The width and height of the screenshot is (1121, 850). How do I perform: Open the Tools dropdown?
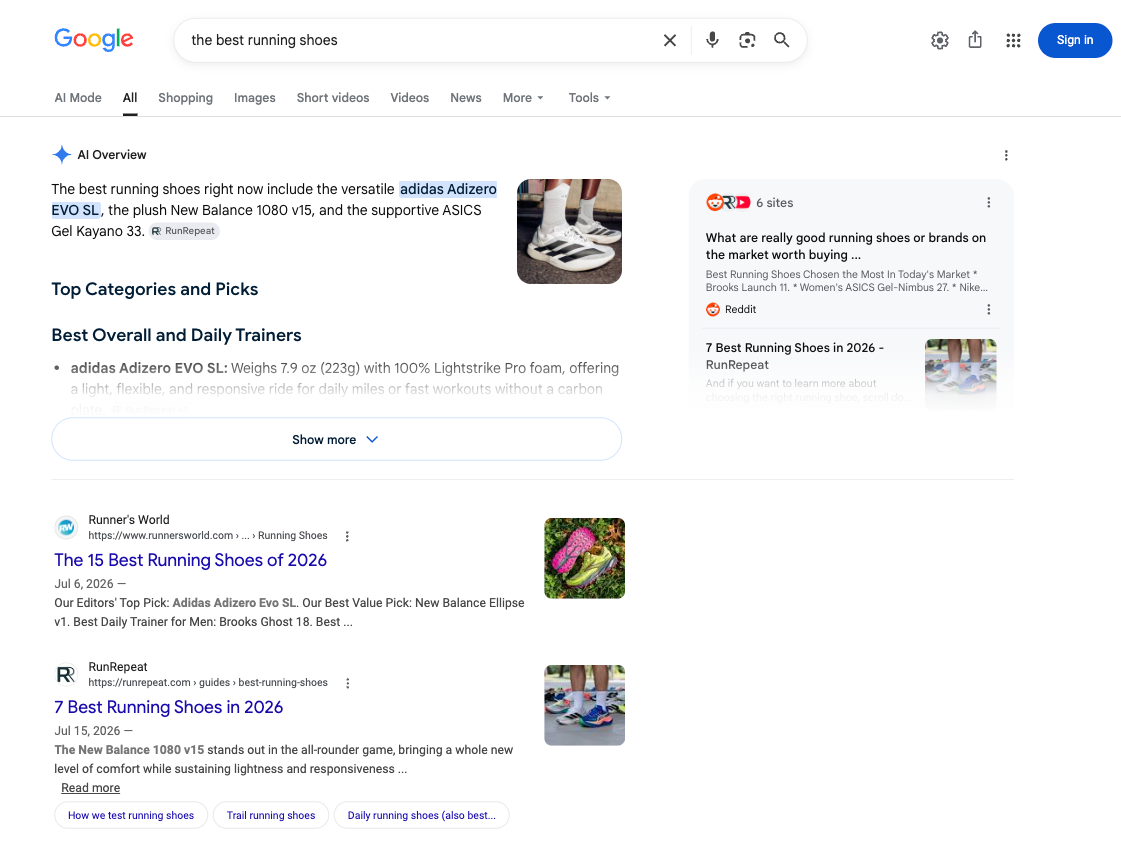pyautogui.click(x=589, y=98)
